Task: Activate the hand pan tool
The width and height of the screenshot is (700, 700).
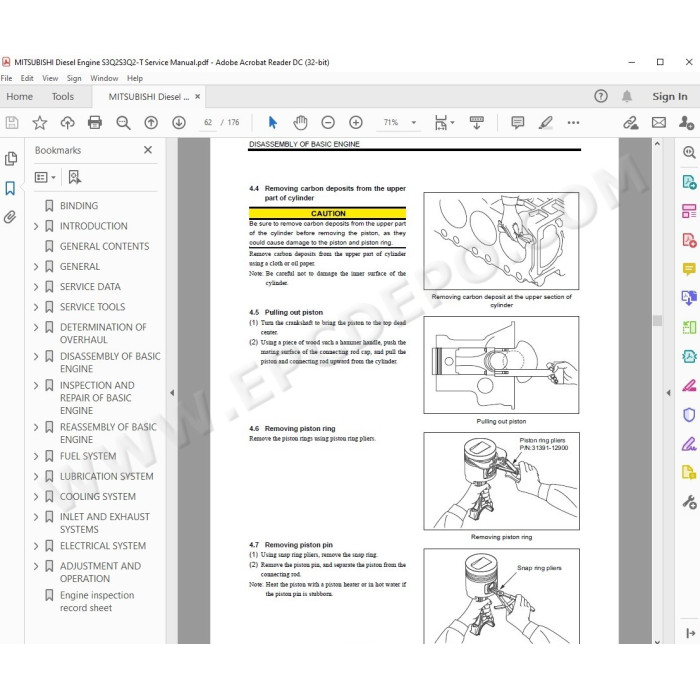Action: (x=300, y=122)
